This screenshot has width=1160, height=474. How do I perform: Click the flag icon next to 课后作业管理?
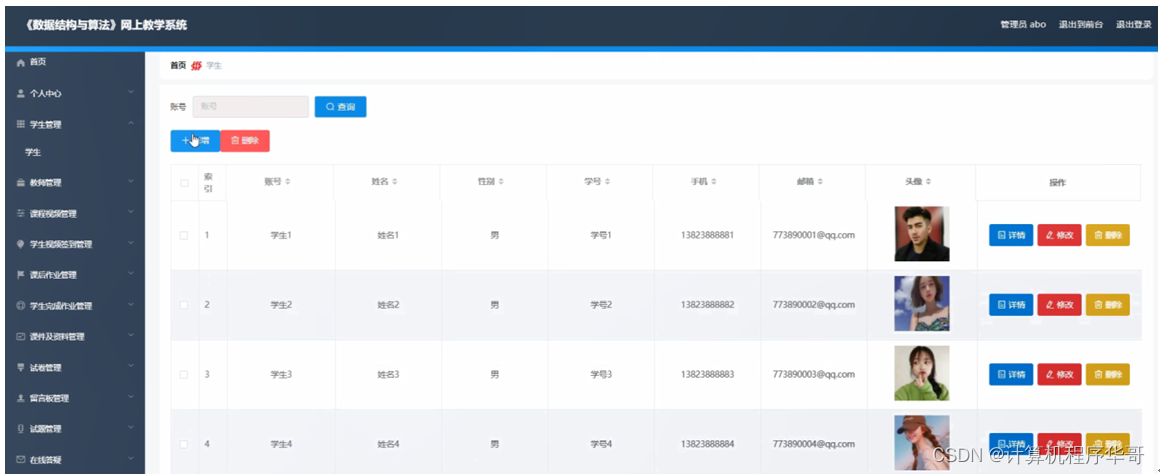tap(21, 275)
